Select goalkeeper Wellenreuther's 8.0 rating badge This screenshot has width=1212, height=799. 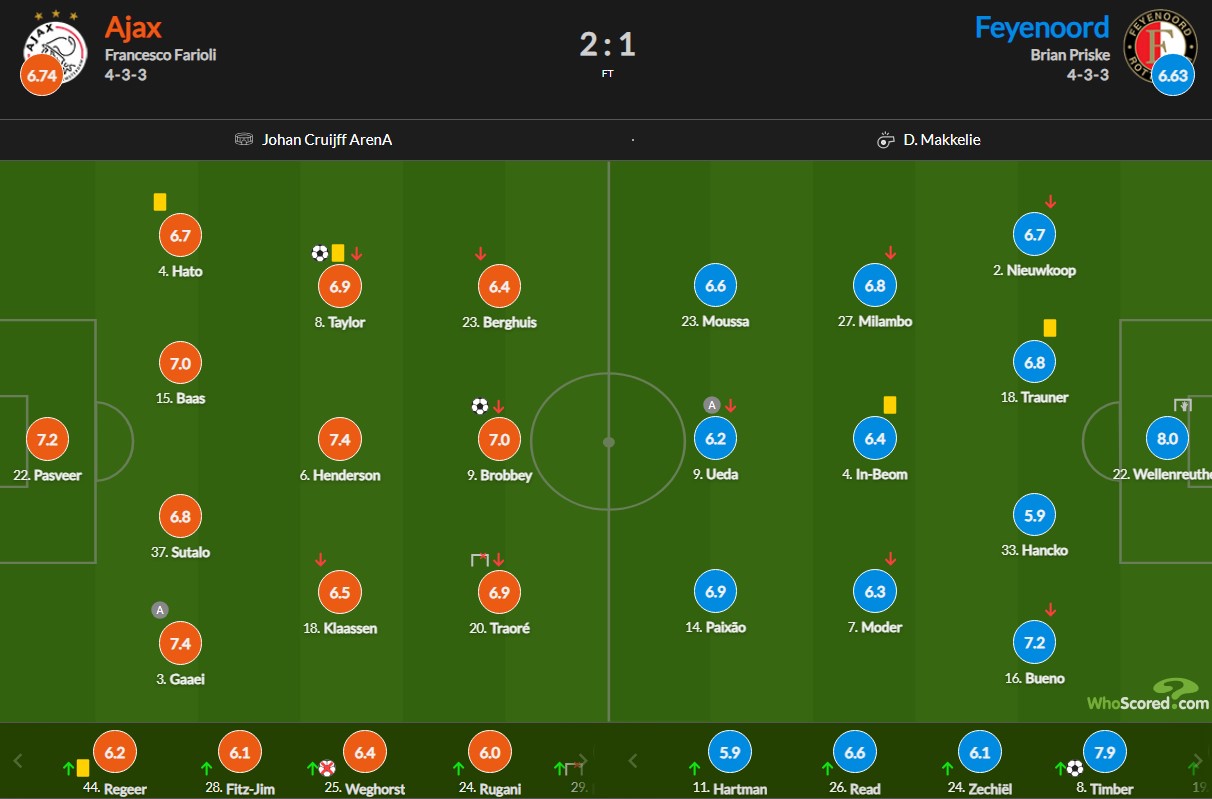coord(1167,438)
